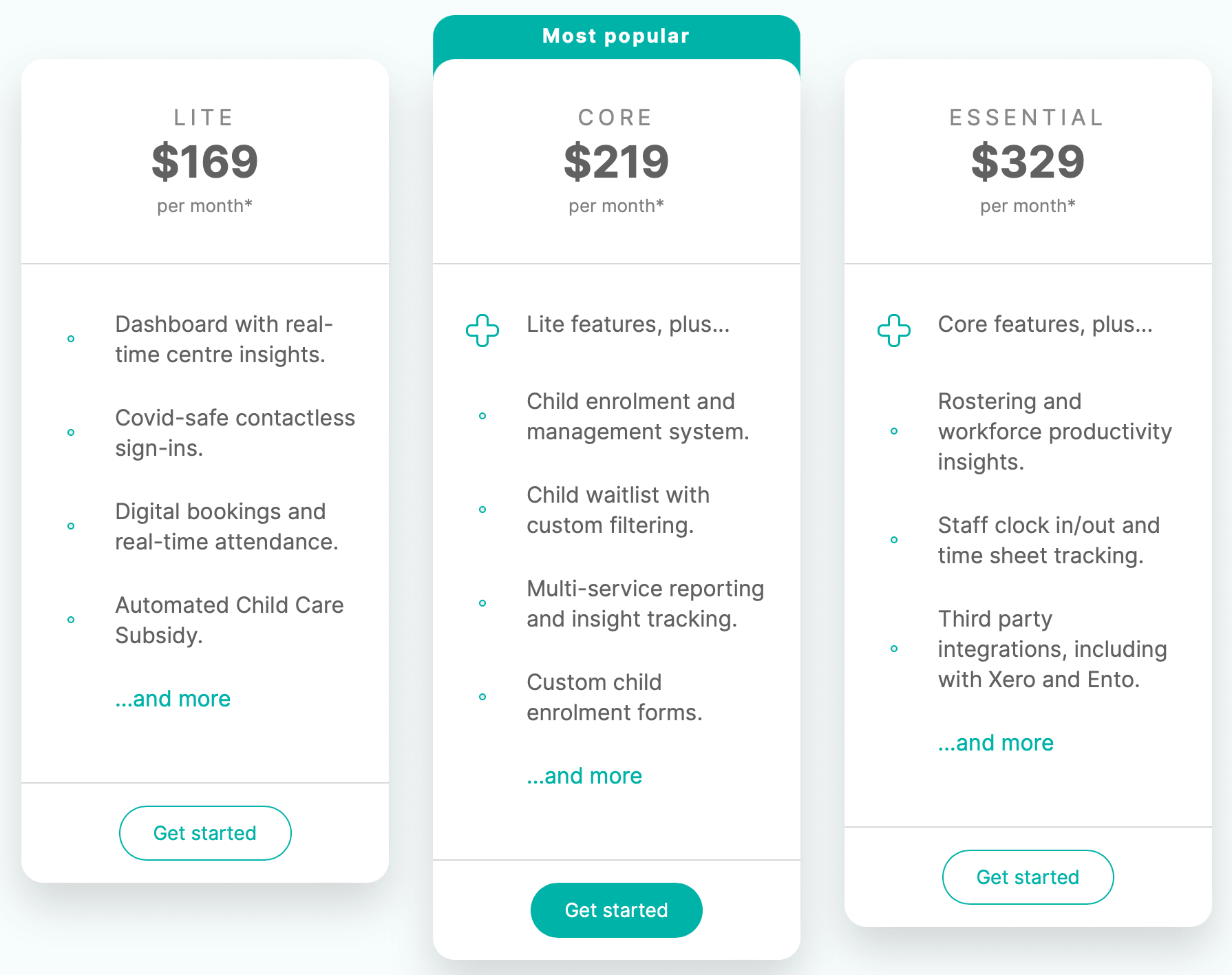The image size is (1232, 975).
Task: Click the bullet beside Automated Child Care Subsidy
Action: pos(71,620)
